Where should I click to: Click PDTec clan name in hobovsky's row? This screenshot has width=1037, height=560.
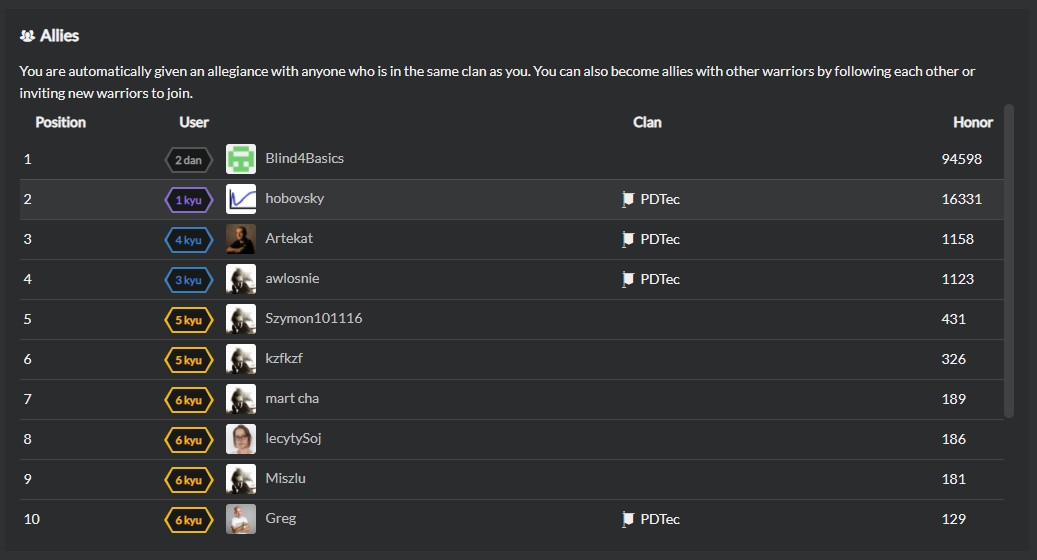click(660, 200)
